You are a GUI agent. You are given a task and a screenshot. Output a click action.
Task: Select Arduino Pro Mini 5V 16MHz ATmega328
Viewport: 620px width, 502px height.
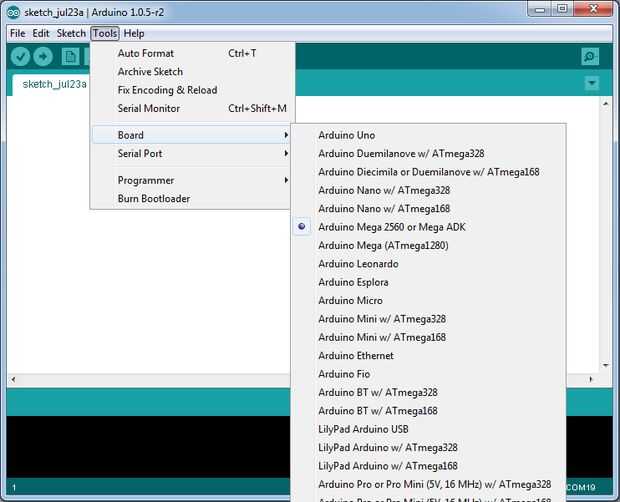429,484
